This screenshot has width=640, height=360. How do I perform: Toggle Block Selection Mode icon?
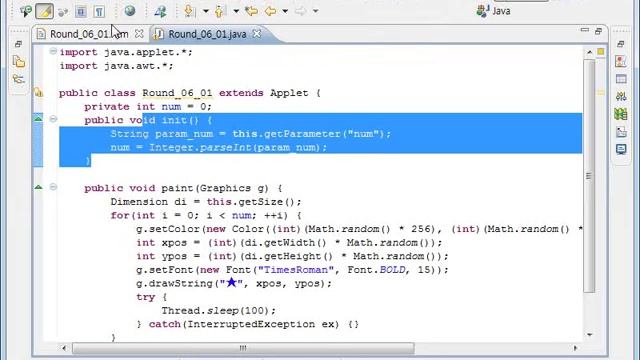click(81, 11)
